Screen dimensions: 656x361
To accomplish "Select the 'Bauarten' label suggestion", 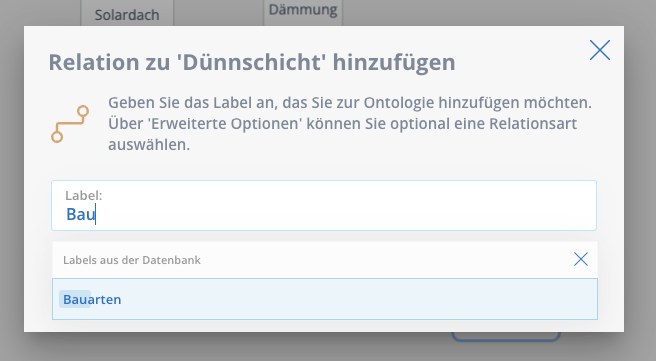I will tap(325, 299).
